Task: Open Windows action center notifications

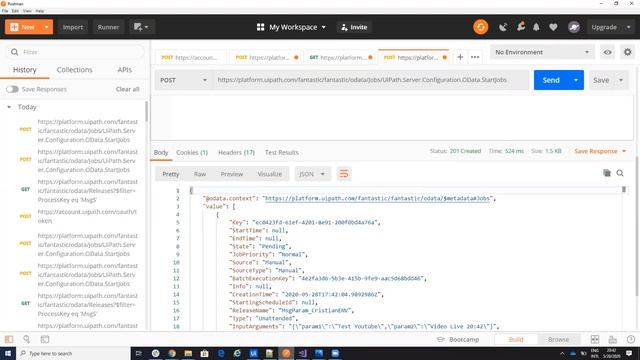Action: coord(629,353)
